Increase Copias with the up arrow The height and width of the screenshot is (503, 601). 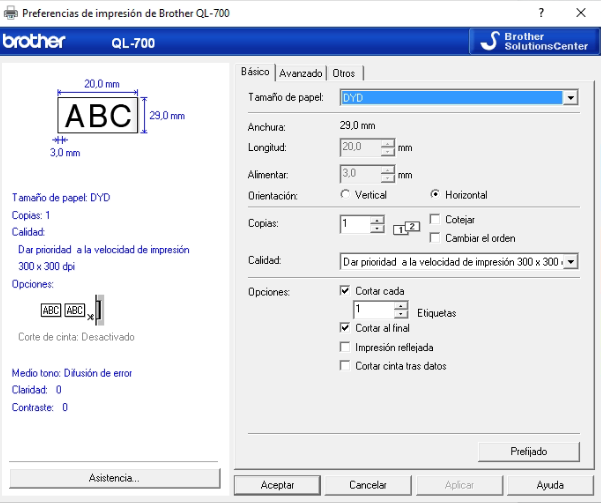377,220
